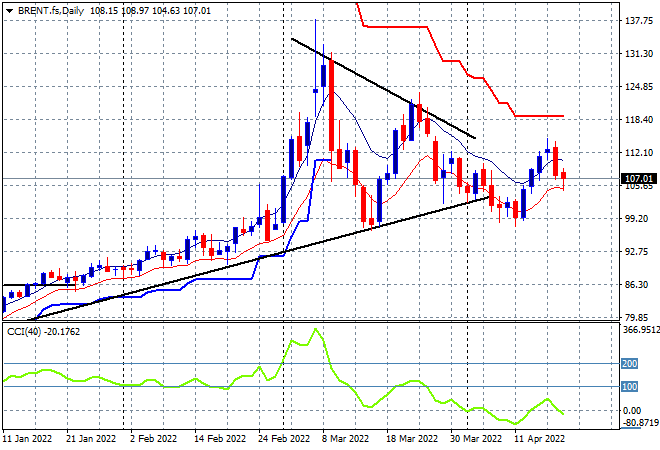
Task: Select the CCI minimum label -80.8719
Action: click(640, 422)
